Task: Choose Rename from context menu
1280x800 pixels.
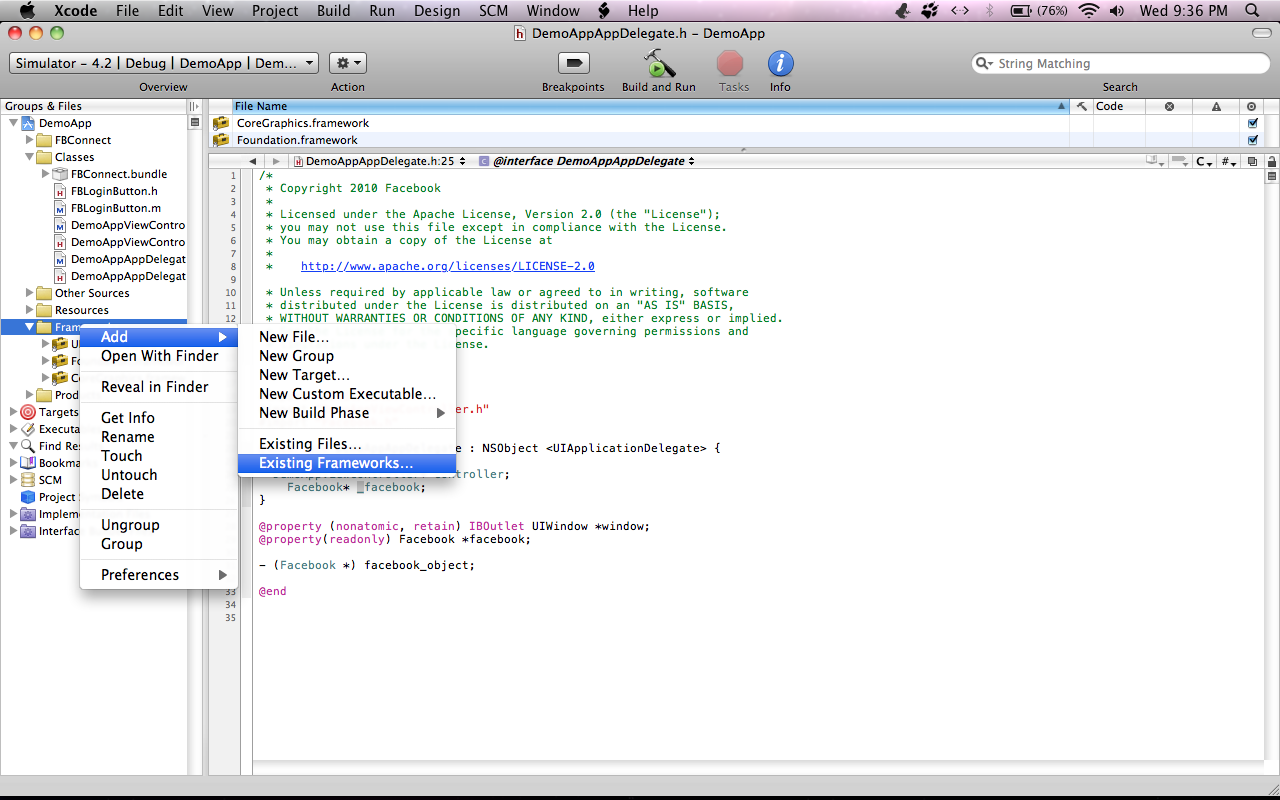Action: pyautogui.click(x=158, y=437)
